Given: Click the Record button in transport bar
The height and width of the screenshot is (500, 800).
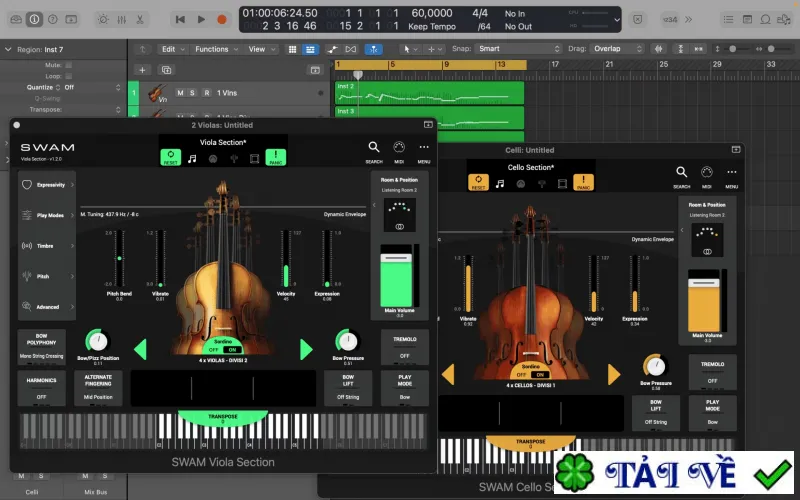Looking at the screenshot, I should pos(222,19).
